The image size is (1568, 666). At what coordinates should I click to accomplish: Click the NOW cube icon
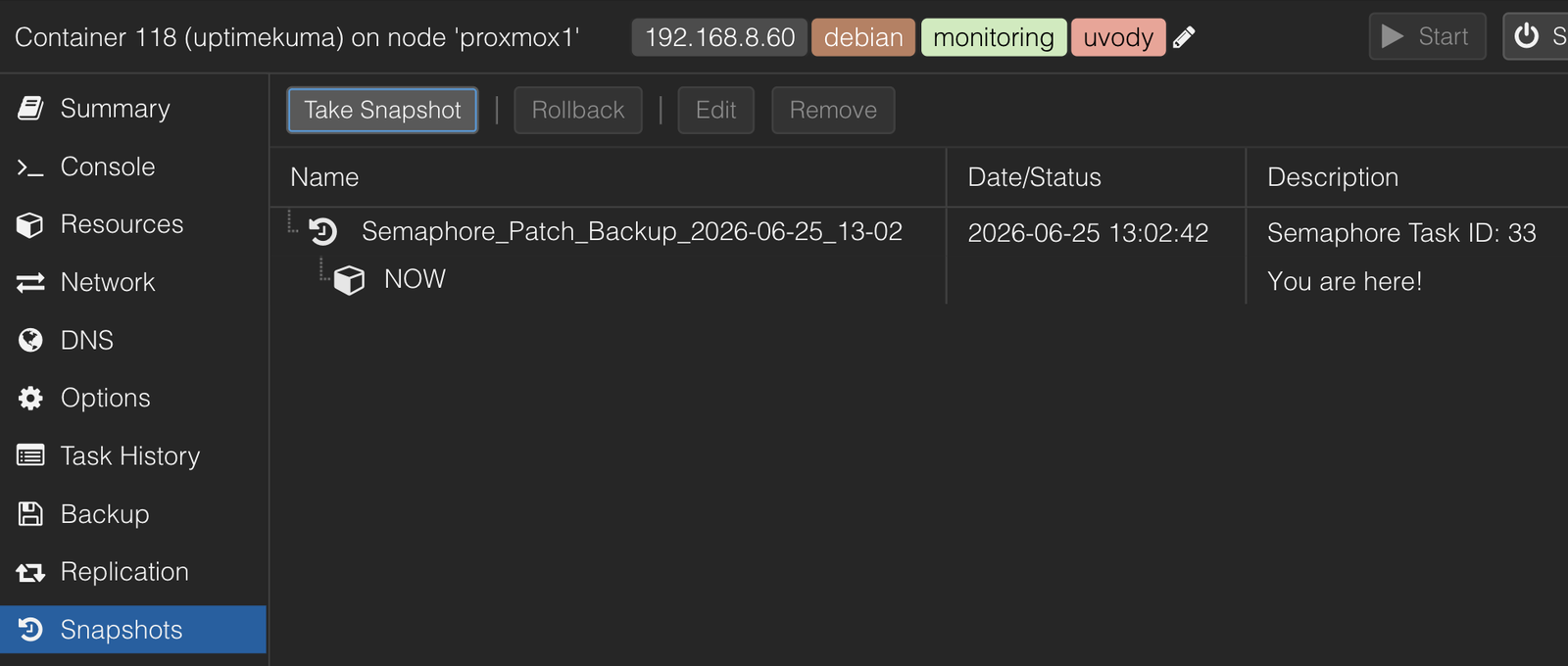[x=349, y=280]
